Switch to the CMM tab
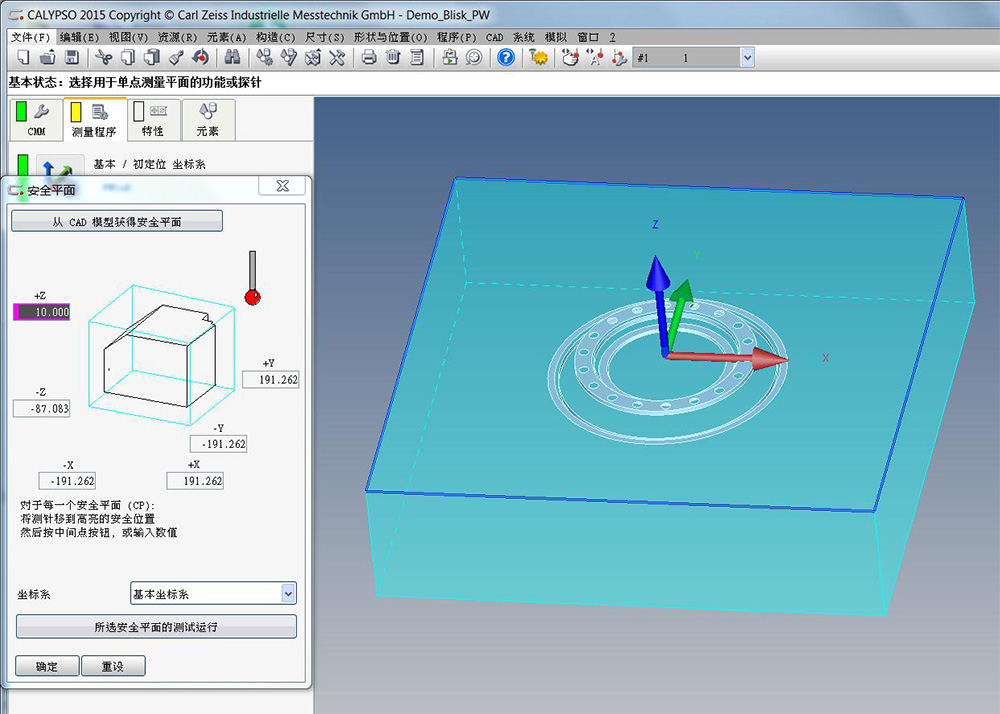The height and width of the screenshot is (714, 1000). 36,119
